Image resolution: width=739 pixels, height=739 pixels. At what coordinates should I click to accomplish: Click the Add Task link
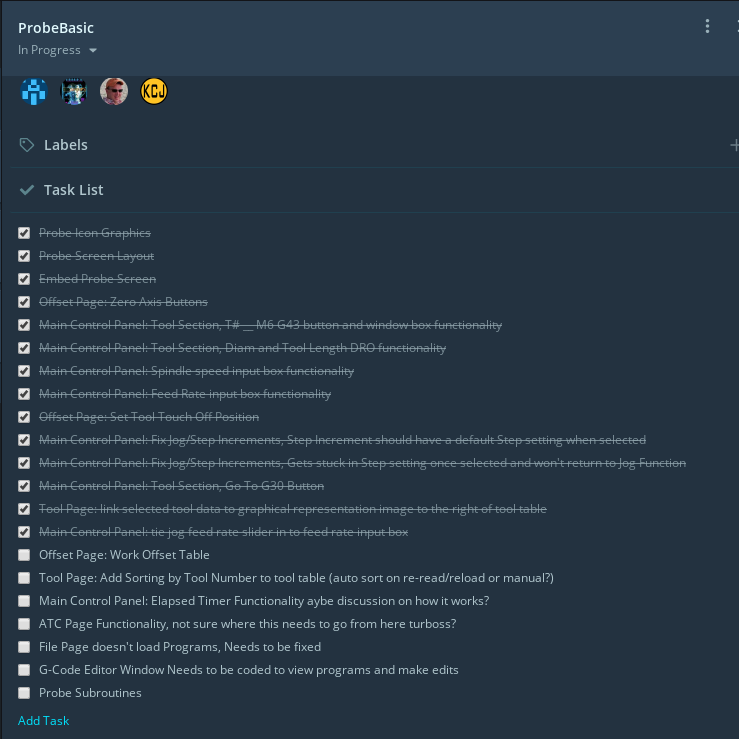pyautogui.click(x=43, y=721)
